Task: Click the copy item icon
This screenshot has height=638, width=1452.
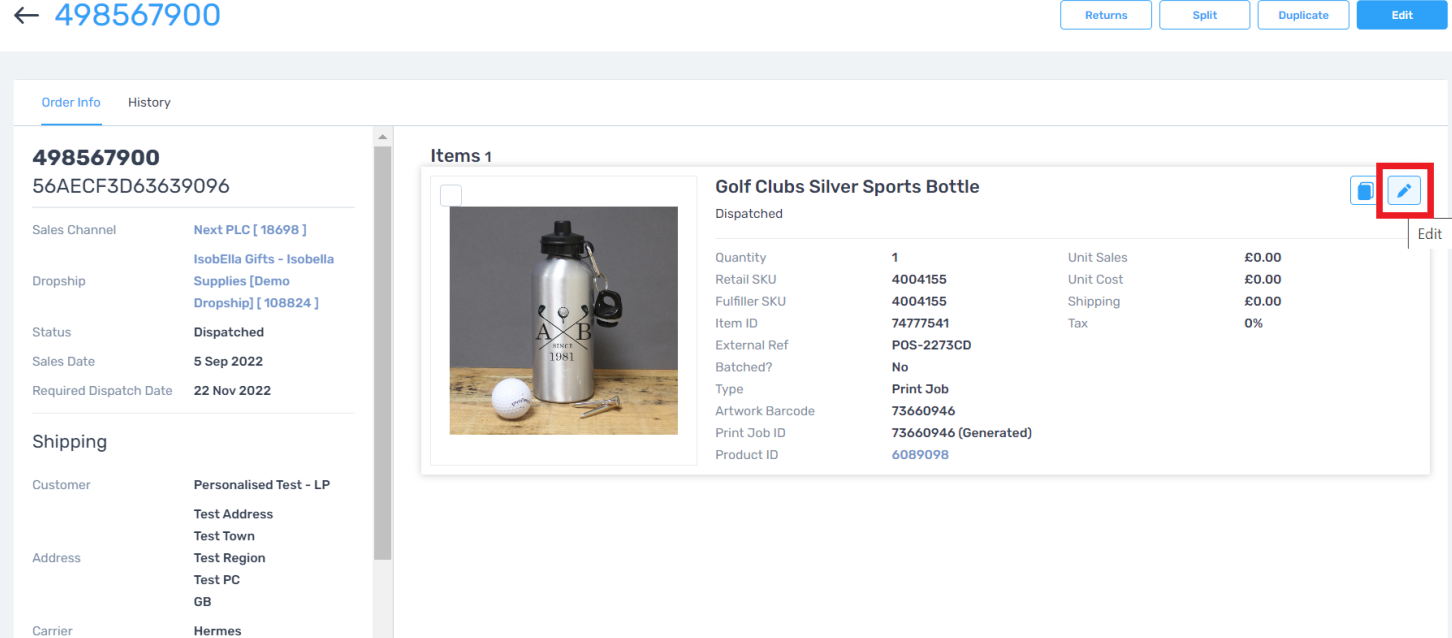Action: [1362, 190]
